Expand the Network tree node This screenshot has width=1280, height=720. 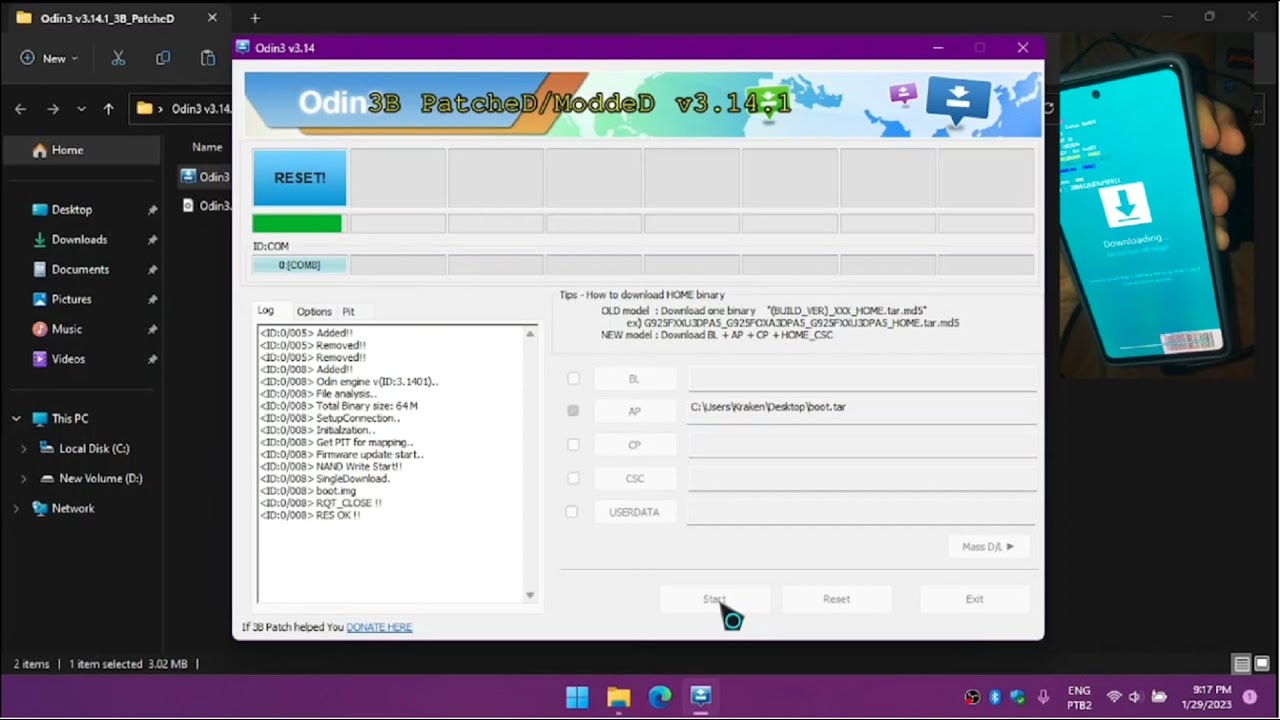pyautogui.click(x=15, y=509)
